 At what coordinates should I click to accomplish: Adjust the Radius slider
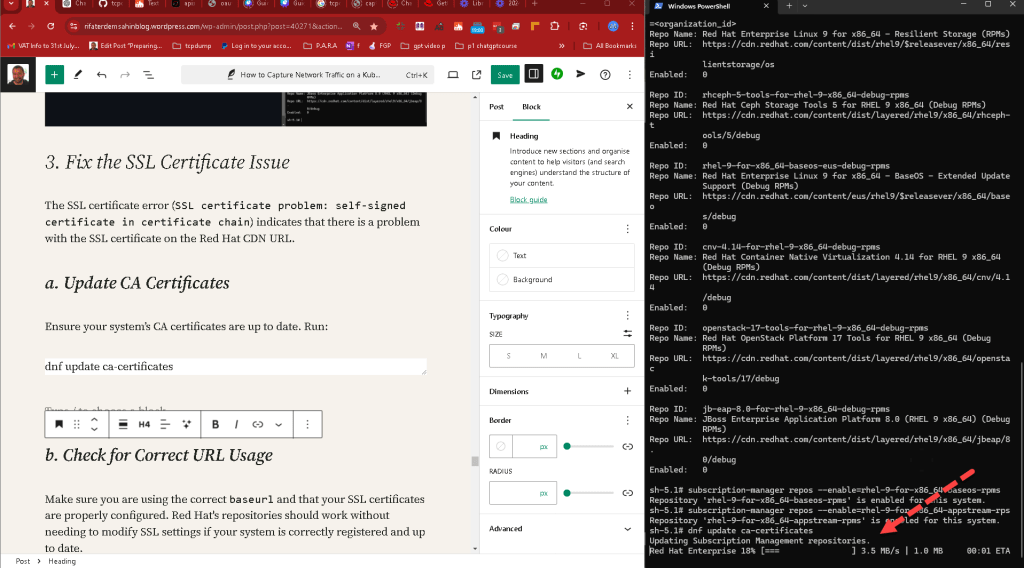(x=590, y=493)
